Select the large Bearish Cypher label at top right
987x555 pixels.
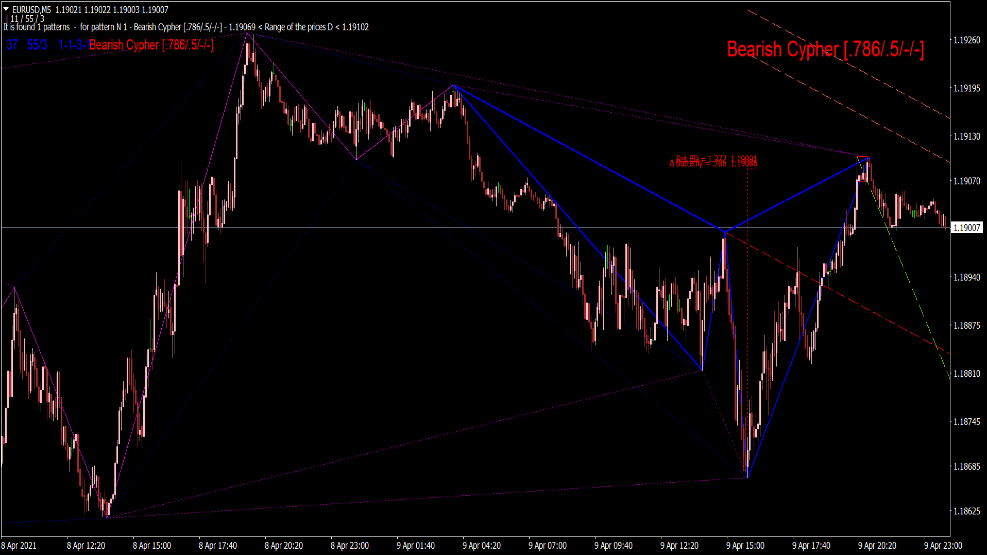tap(824, 49)
